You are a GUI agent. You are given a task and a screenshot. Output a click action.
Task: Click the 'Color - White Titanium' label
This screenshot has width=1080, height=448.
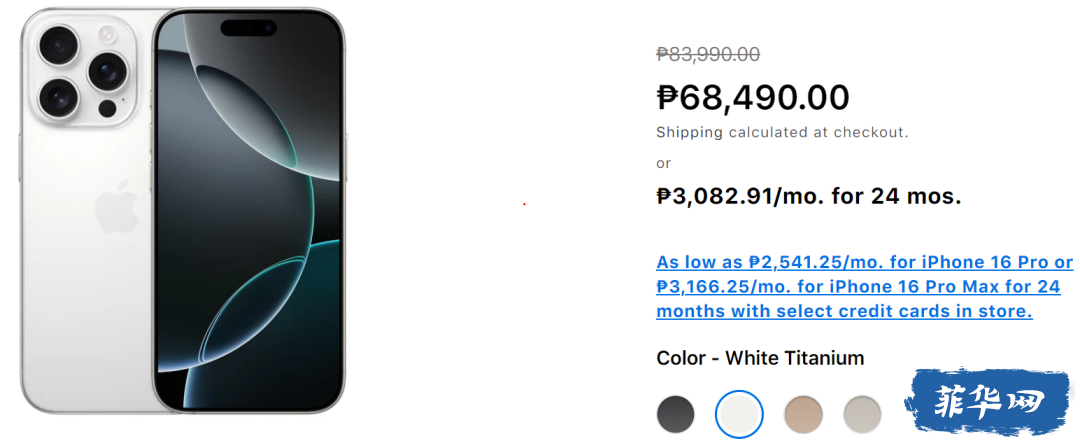click(760, 358)
